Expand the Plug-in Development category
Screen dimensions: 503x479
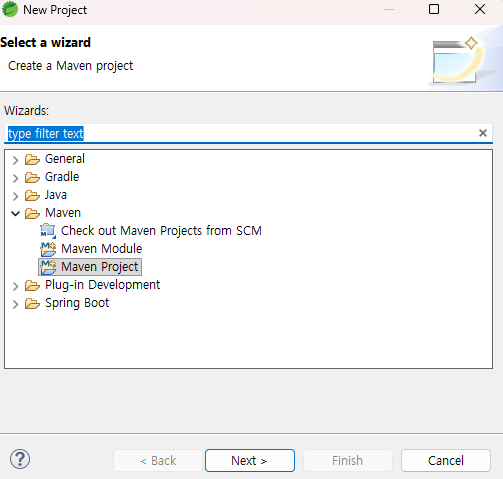click(15, 286)
